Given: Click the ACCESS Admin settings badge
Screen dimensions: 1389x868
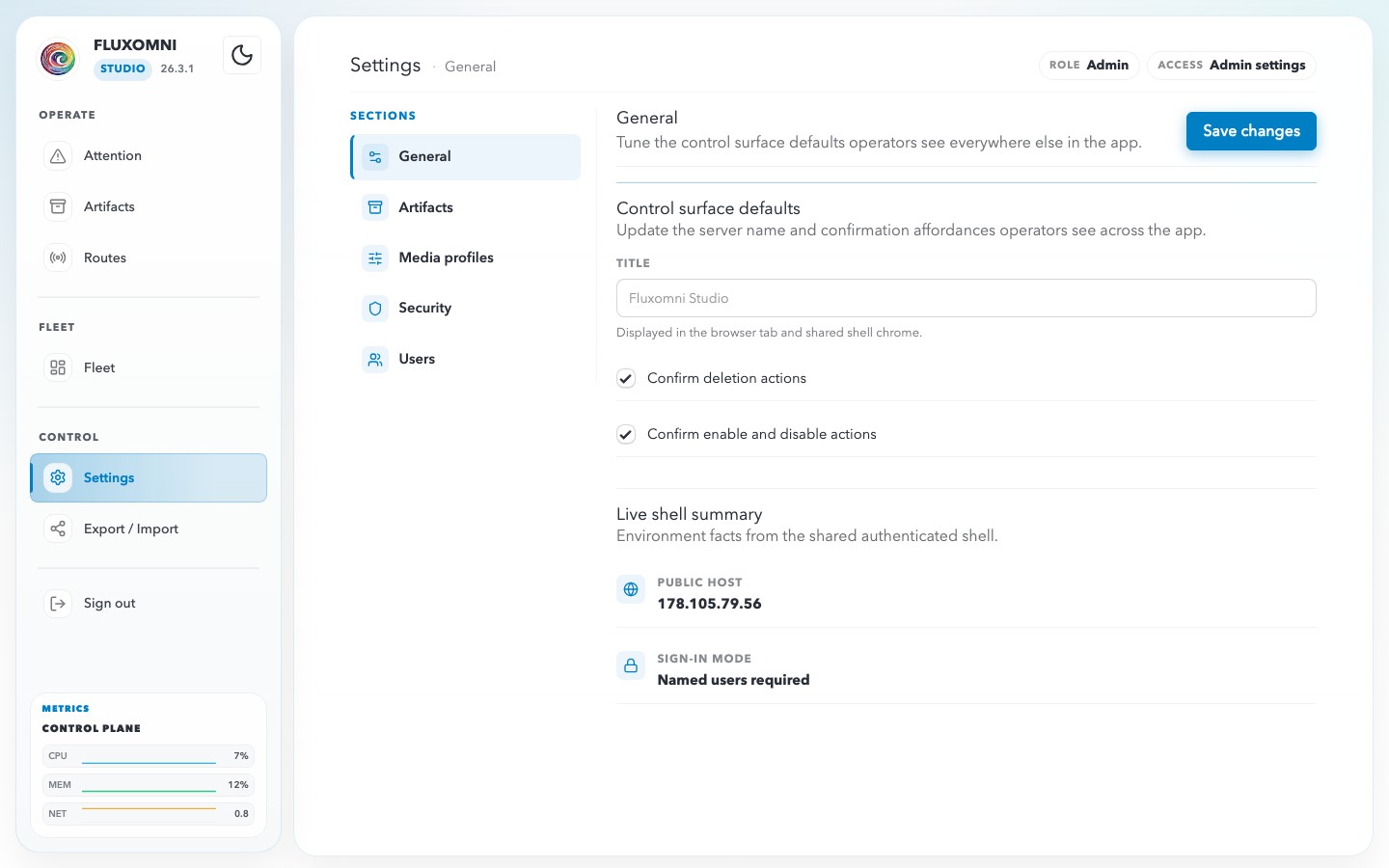Looking at the screenshot, I should (x=1231, y=65).
